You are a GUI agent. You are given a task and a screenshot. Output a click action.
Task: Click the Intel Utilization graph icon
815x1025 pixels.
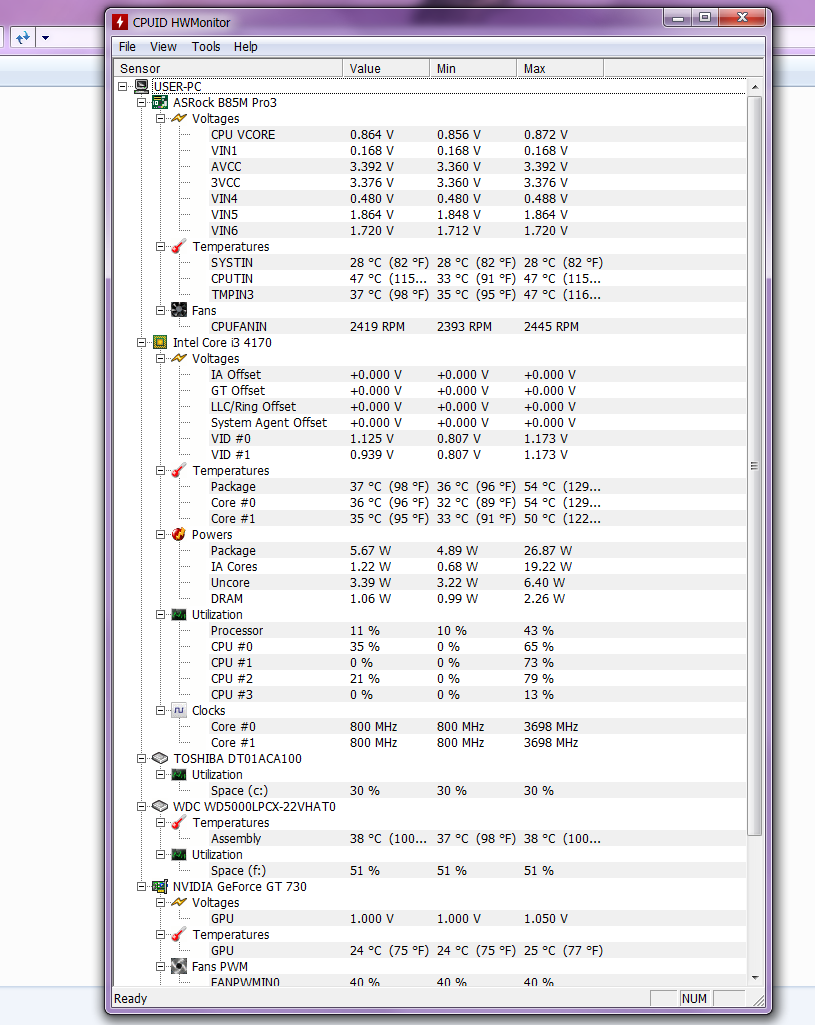click(x=179, y=614)
